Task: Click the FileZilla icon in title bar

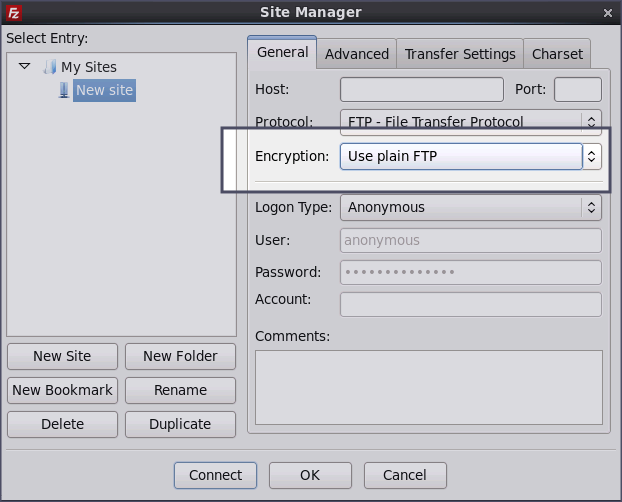Action: [x=12, y=12]
